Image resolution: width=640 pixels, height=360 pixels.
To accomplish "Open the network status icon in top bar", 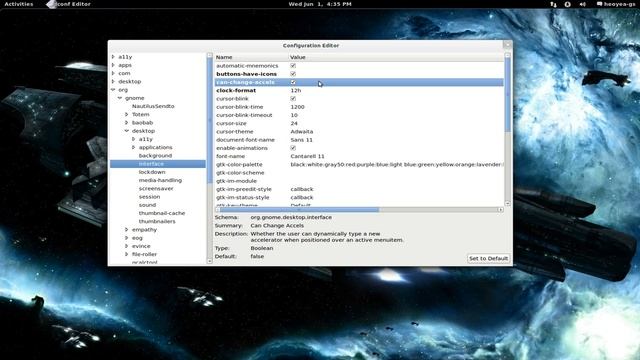I will [x=553, y=4].
